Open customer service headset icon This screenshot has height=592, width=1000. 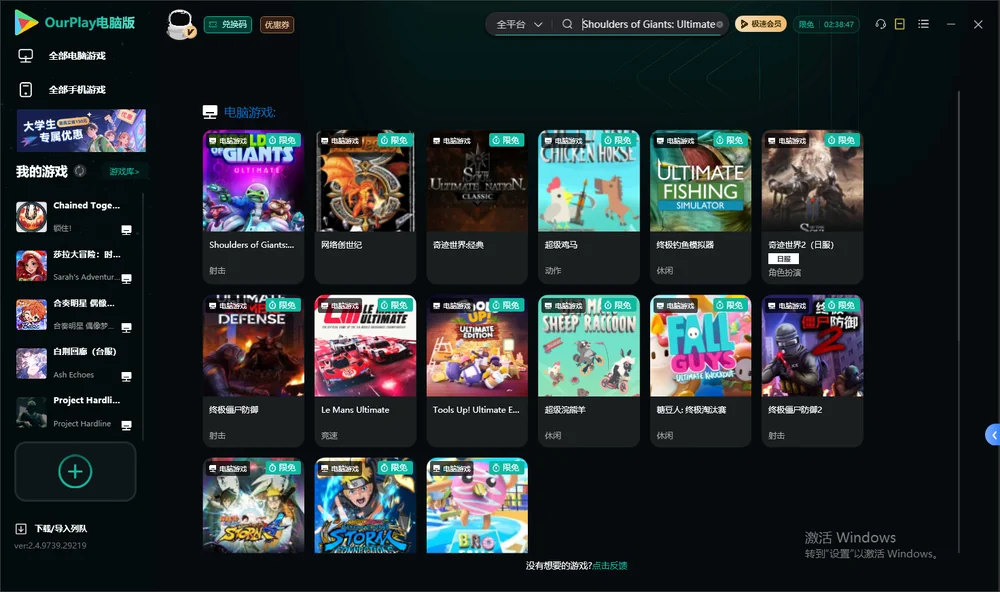(881, 24)
